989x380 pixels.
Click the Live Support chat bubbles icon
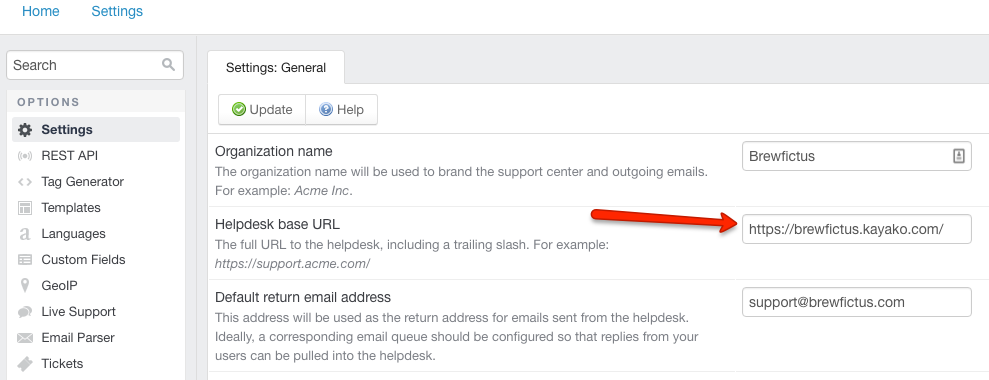[x=25, y=312]
